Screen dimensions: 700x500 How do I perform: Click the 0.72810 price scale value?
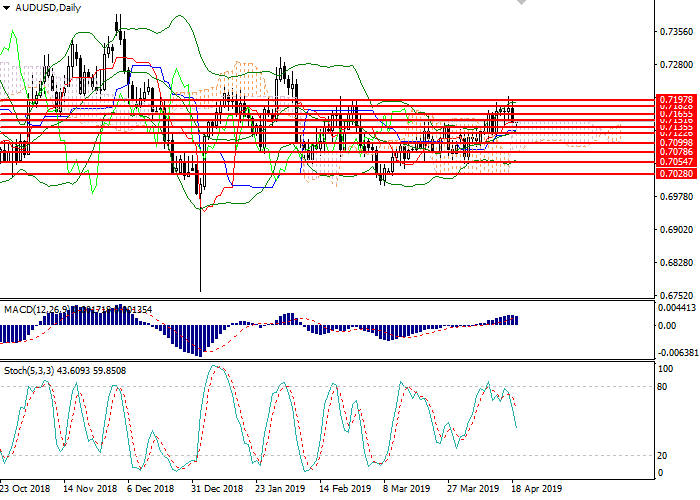click(x=677, y=65)
